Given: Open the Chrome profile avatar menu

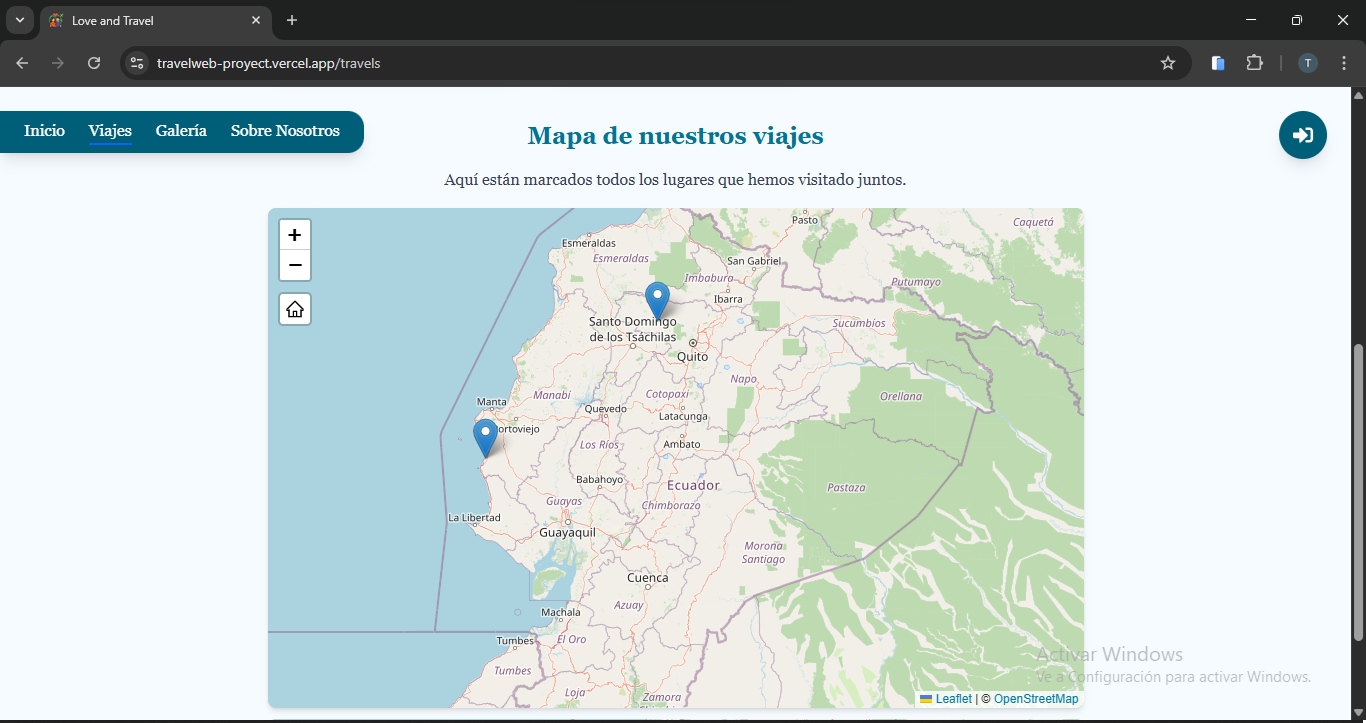Looking at the screenshot, I should pos(1308,63).
